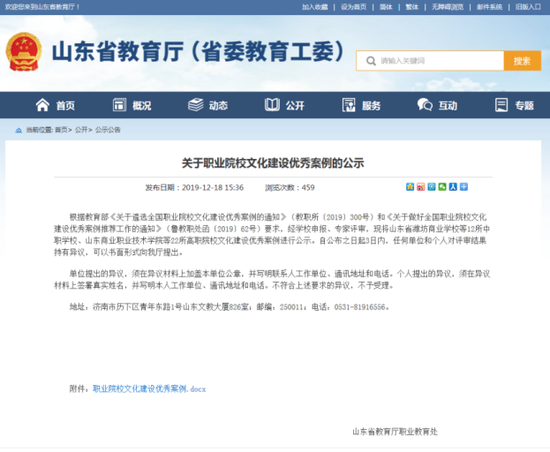Image resolution: width=550 pixels, height=452 pixels.
Task: Click the 当前位置 breadcrumb label
Action: pos(39,130)
